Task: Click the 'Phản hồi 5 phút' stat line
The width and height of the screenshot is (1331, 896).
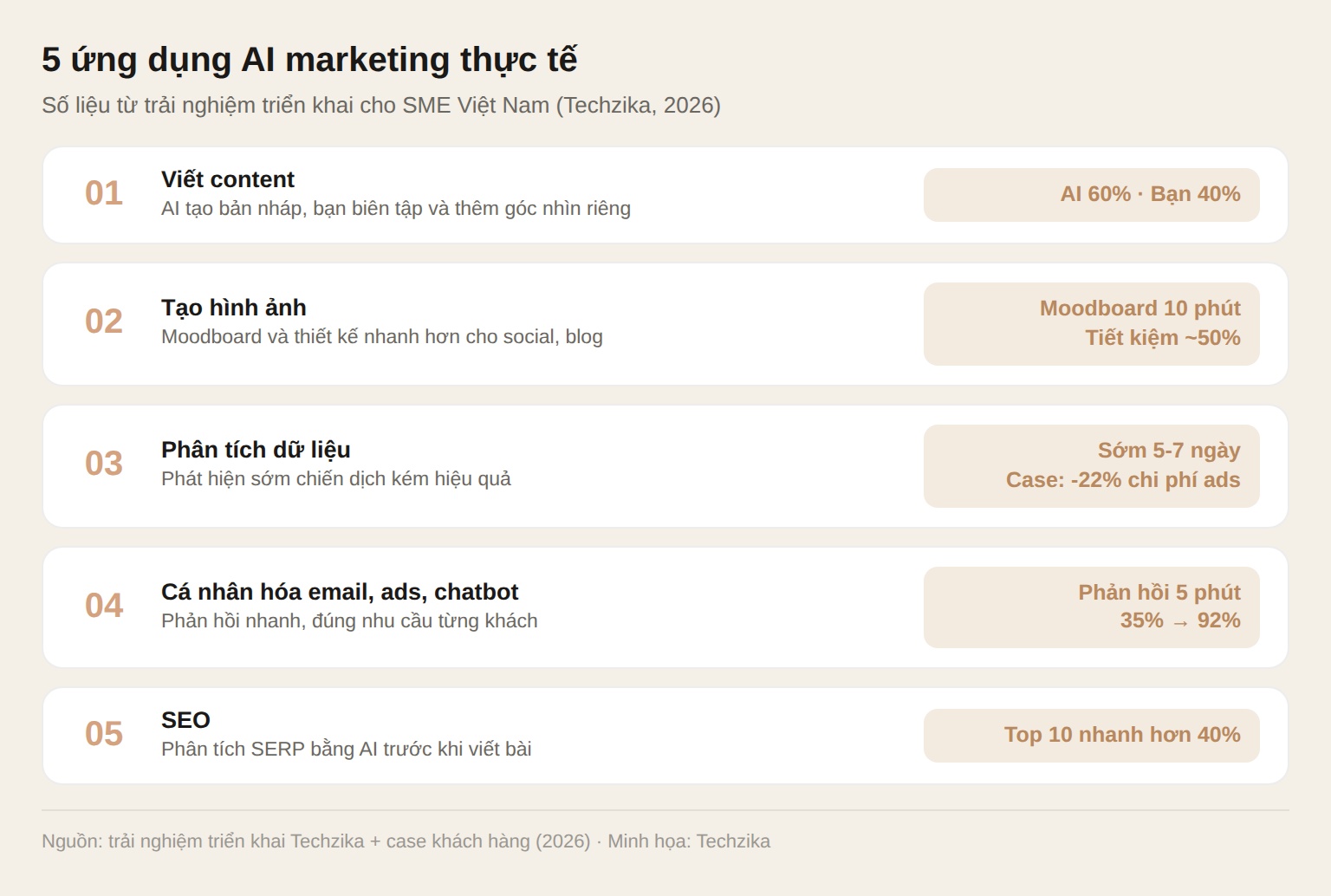Action: click(x=1159, y=593)
